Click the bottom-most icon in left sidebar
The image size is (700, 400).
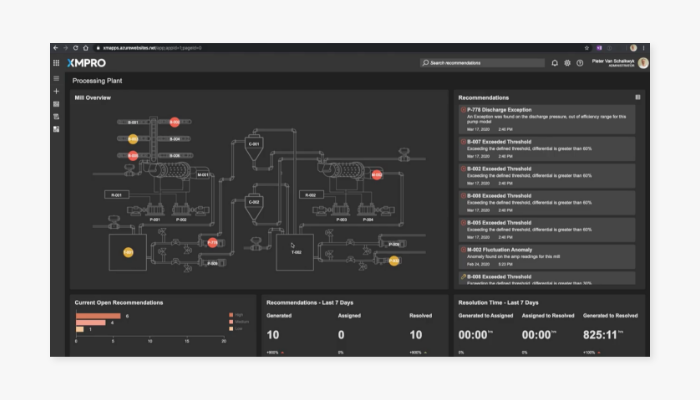(x=56, y=129)
